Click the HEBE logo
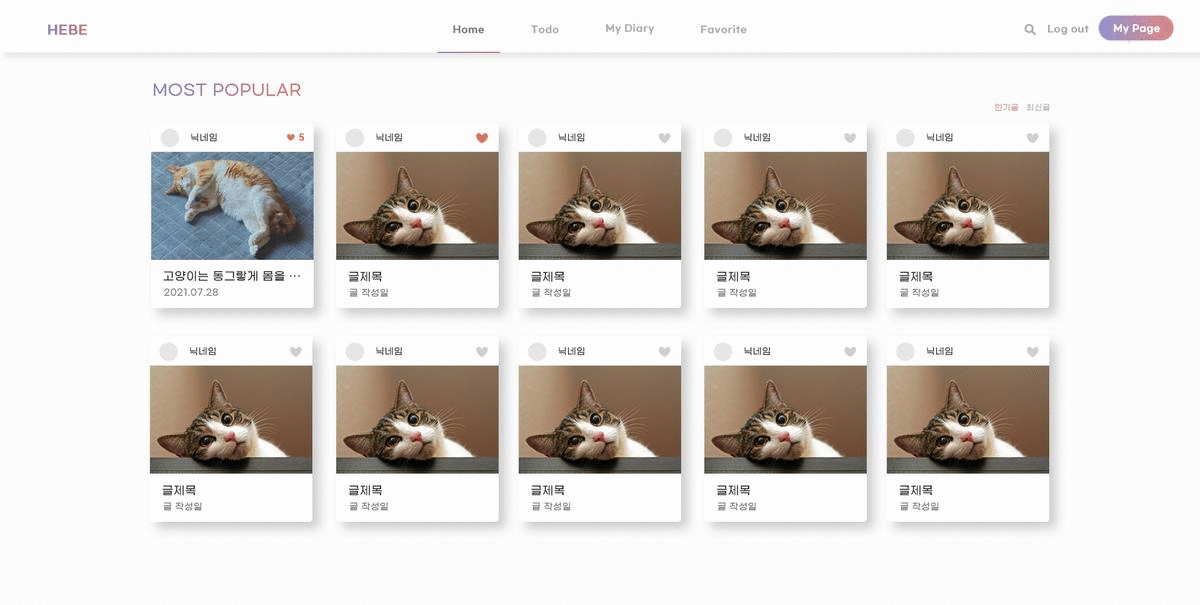 (x=66, y=29)
